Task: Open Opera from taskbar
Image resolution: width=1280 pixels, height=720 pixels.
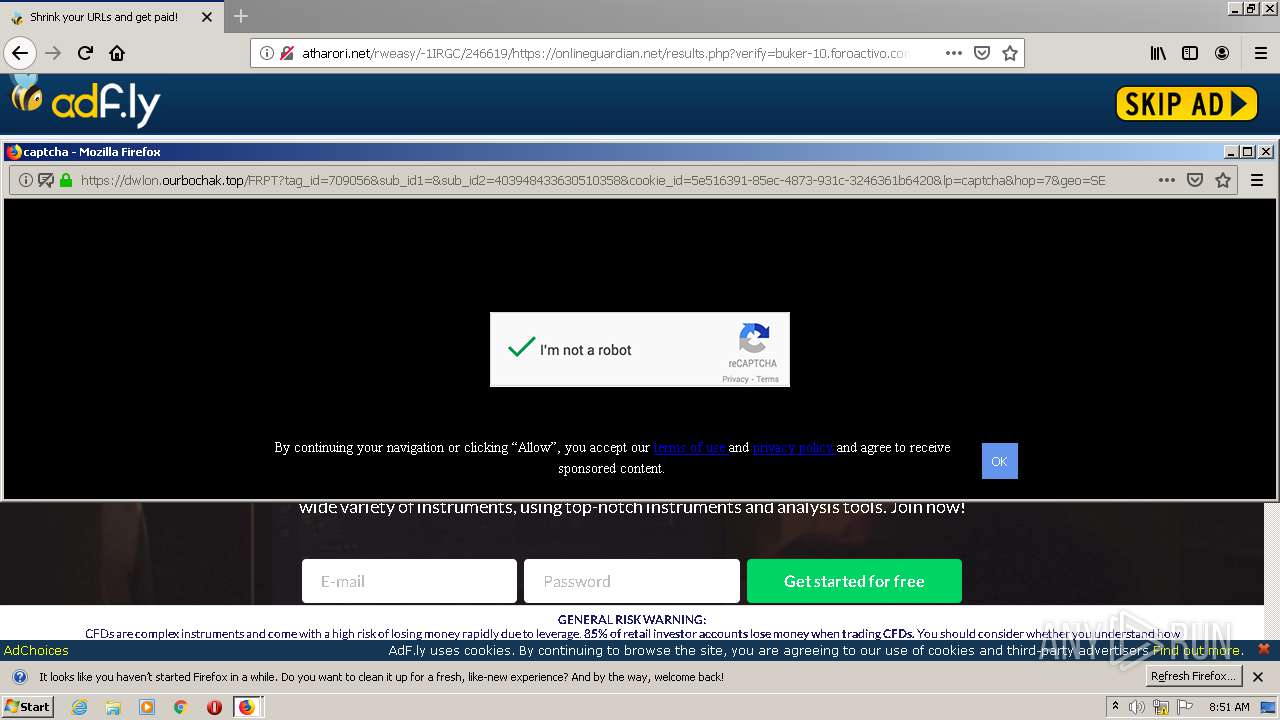Action: tap(214, 707)
